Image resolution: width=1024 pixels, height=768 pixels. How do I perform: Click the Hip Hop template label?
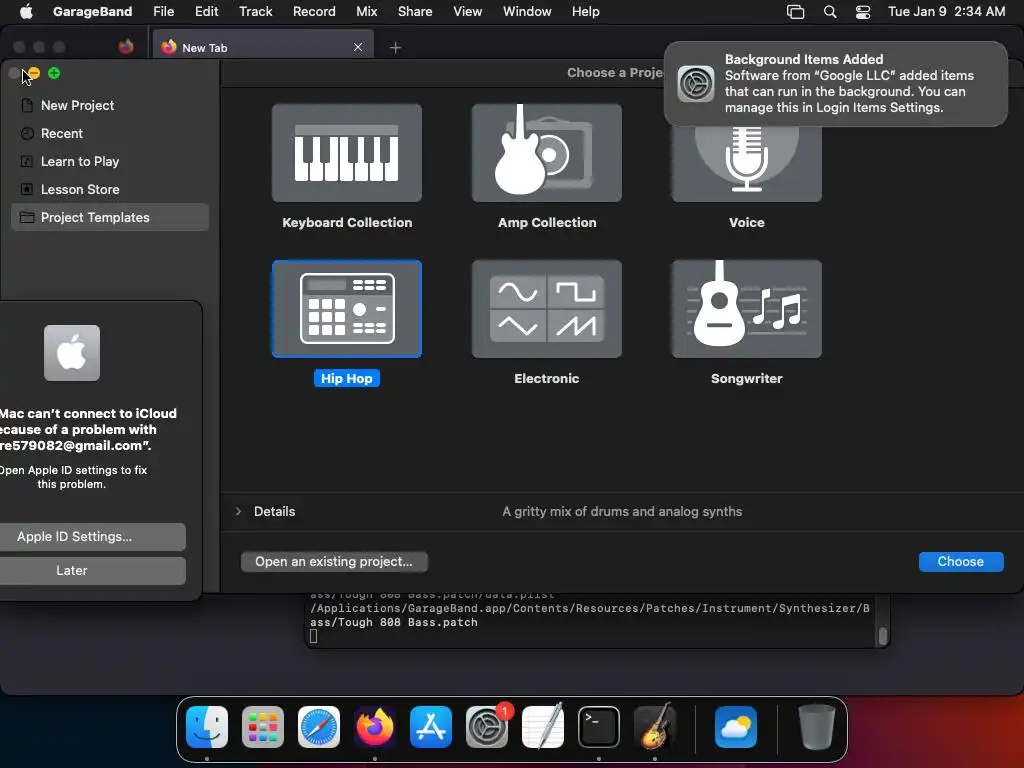click(x=347, y=379)
